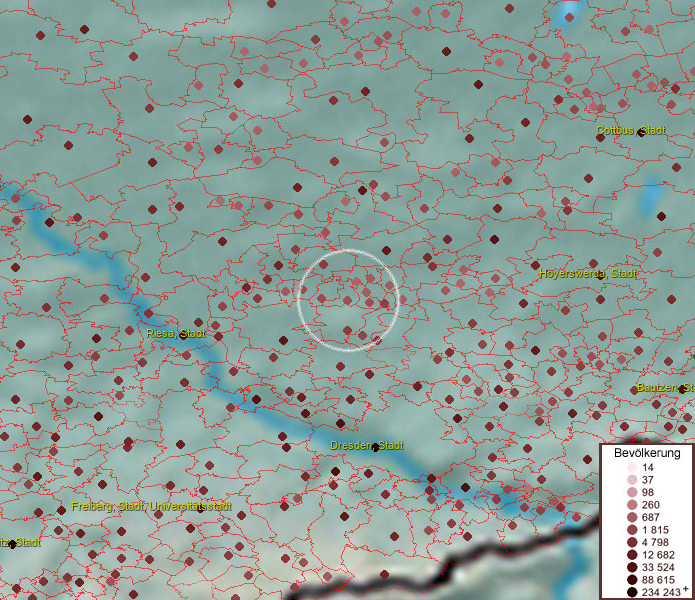Click the legend value '88 615'
Image resolution: width=695 pixels, height=600 pixels.
pos(658,580)
